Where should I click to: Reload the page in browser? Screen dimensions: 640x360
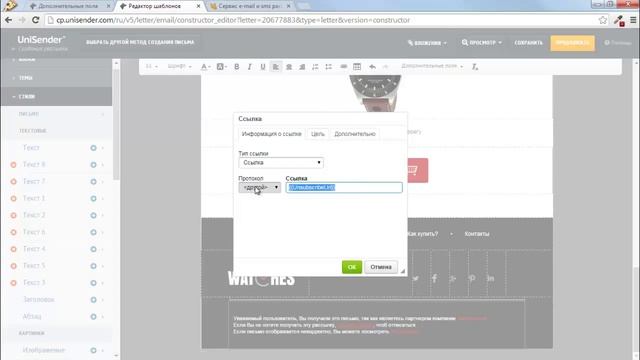pyautogui.click(x=36, y=20)
